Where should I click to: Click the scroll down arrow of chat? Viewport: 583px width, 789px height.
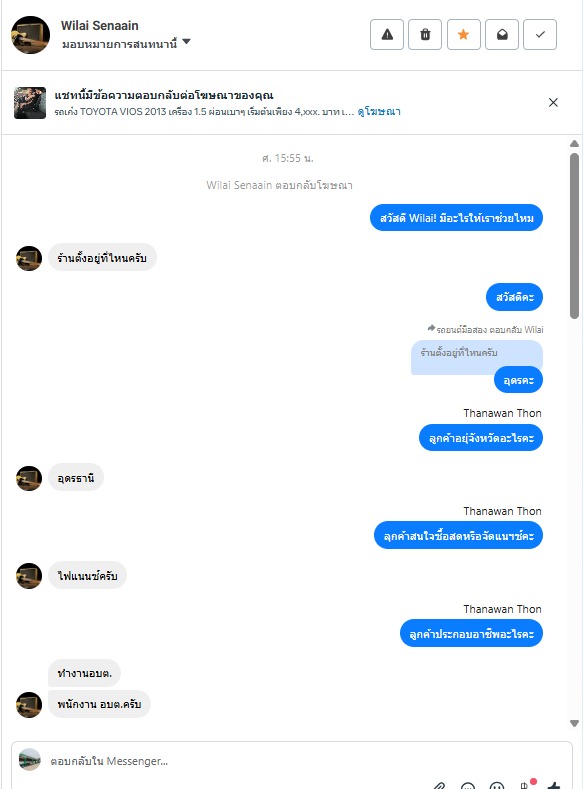(574, 724)
